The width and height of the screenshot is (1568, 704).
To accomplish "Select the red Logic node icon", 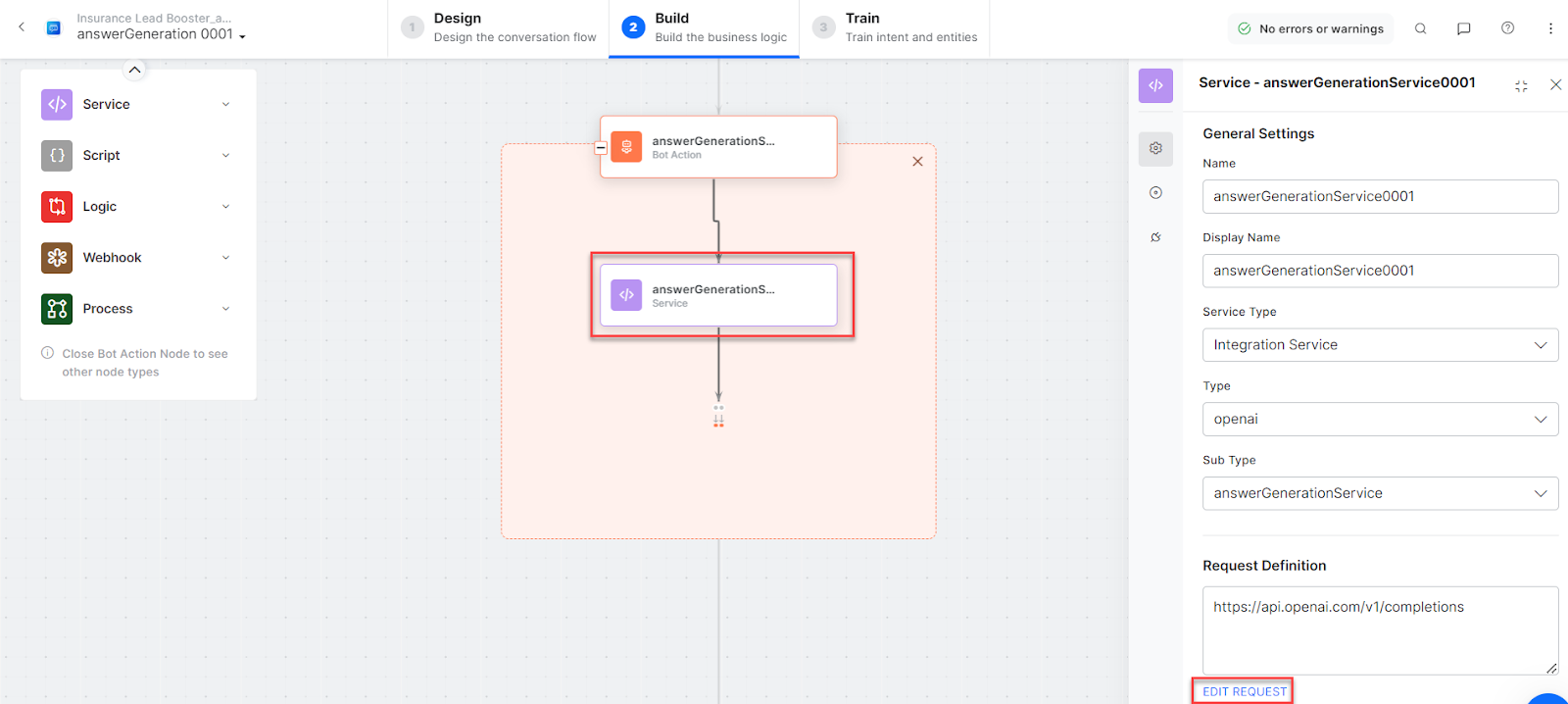I will point(57,206).
